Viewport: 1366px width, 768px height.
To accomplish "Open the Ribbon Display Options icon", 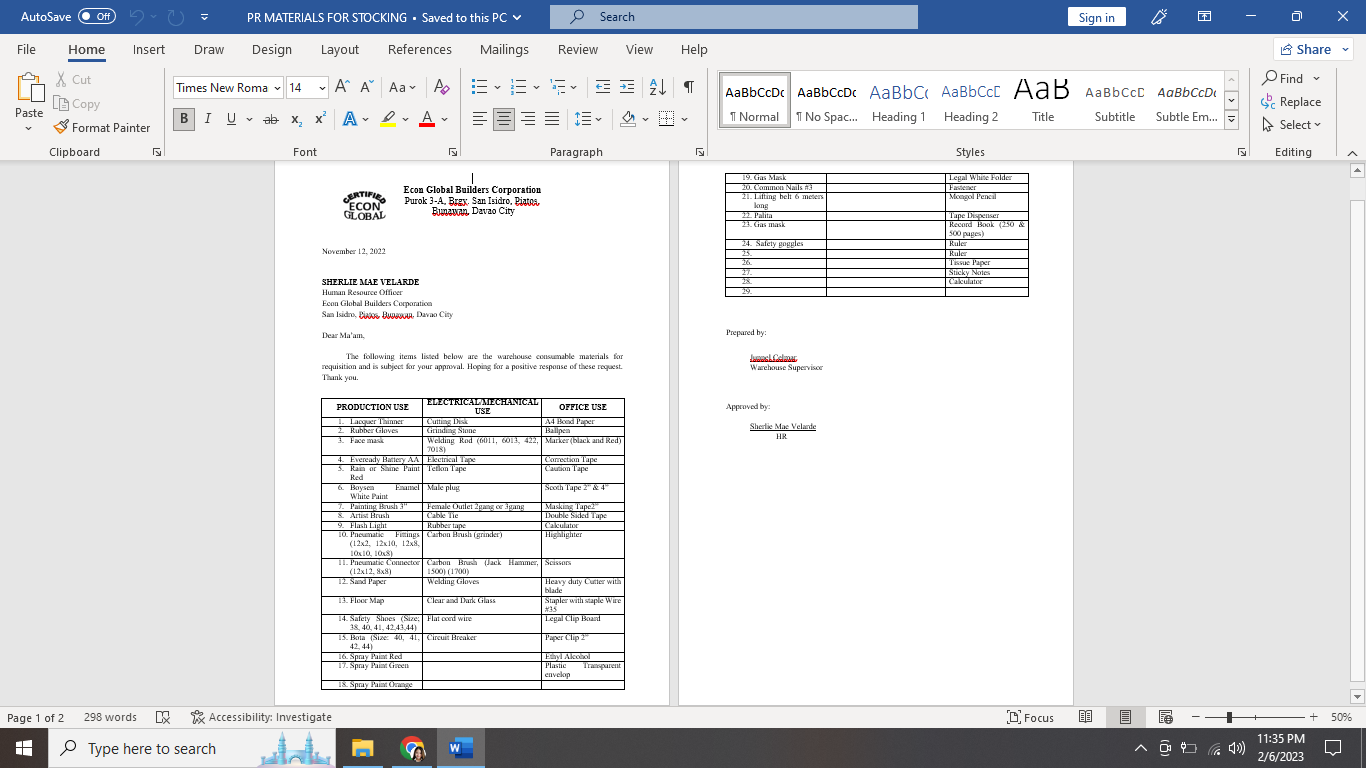I will click(1205, 17).
